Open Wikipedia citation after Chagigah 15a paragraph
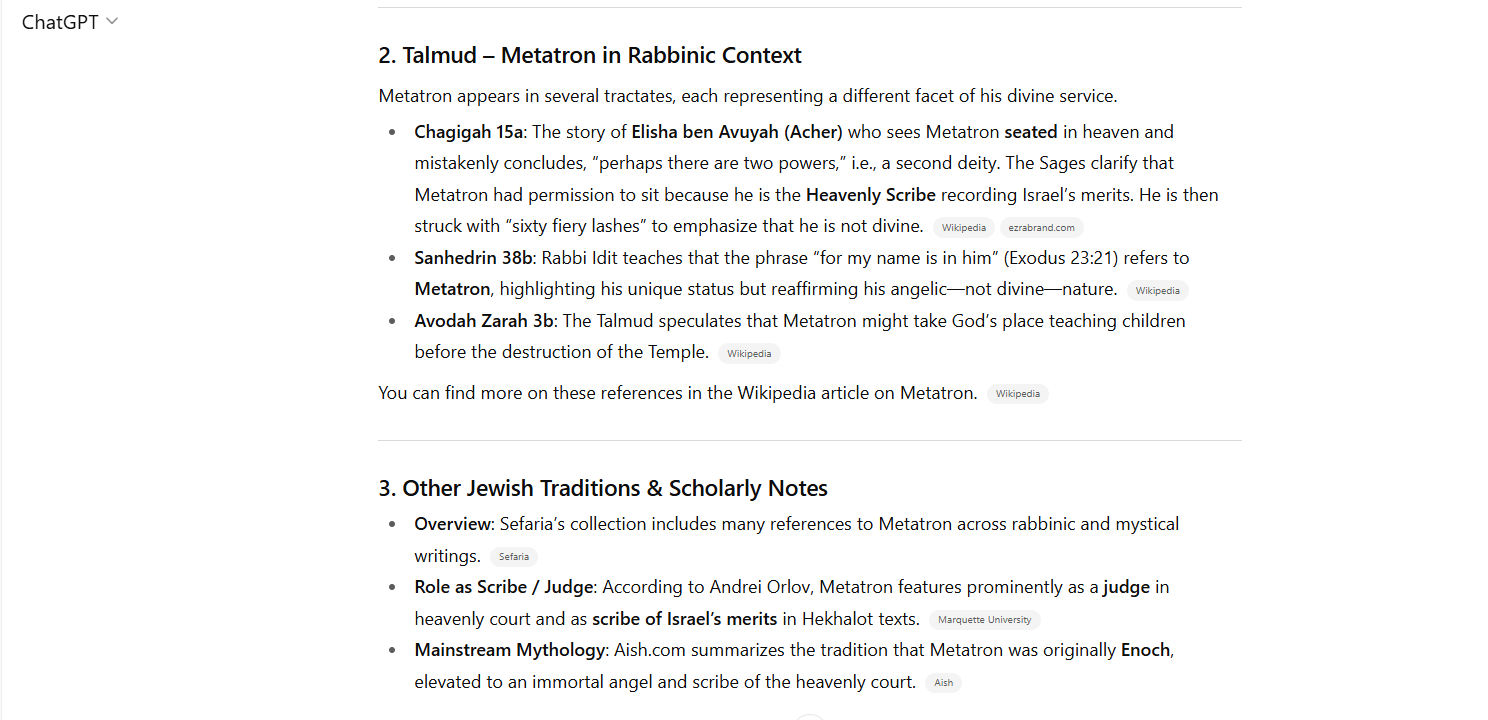Viewport: 1488px width, 720px height. tap(963, 228)
